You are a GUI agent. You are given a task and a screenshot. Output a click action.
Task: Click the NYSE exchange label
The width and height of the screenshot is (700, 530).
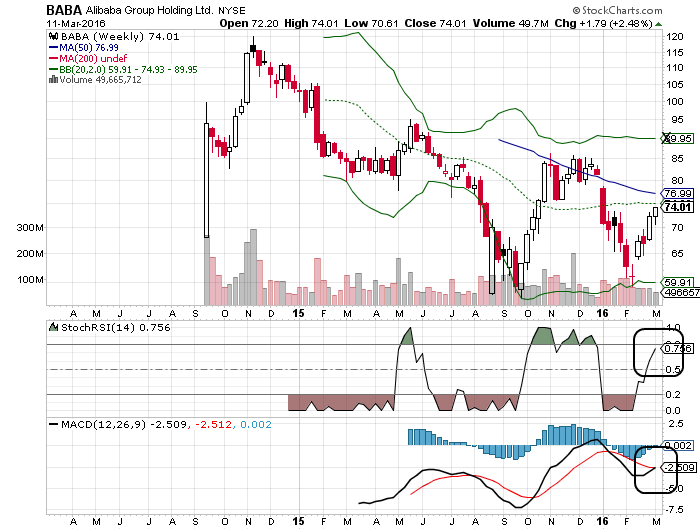tap(232, 10)
